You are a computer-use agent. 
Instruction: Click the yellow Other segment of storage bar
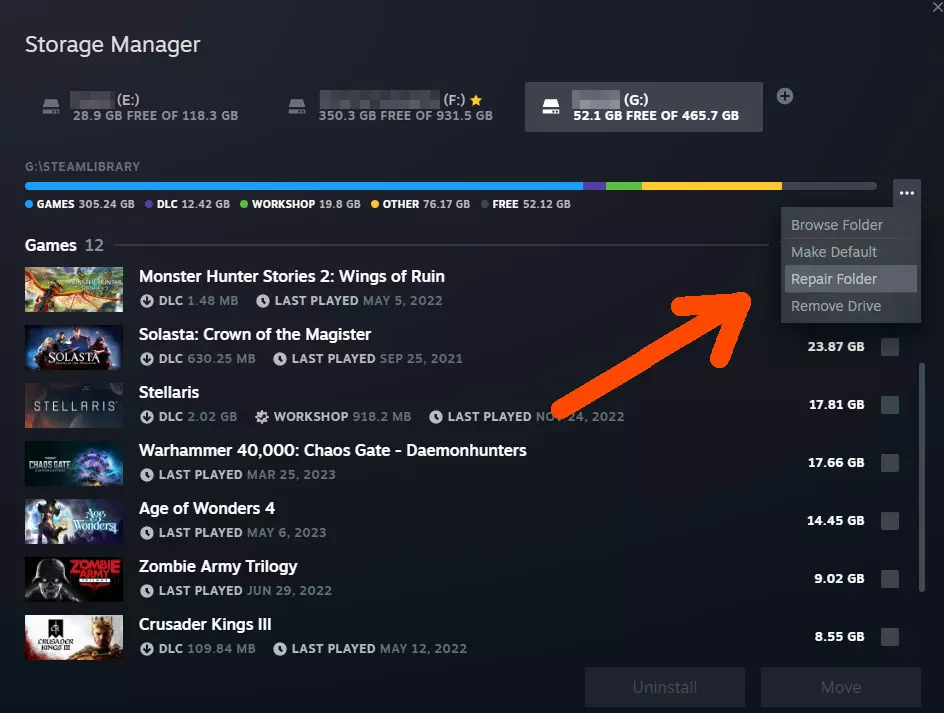[712, 186]
